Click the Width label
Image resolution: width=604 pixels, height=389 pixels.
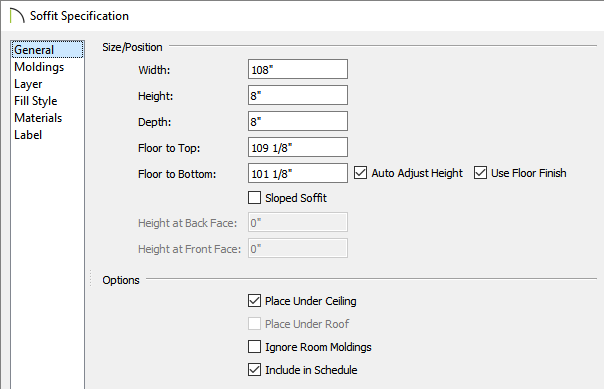(154, 70)
